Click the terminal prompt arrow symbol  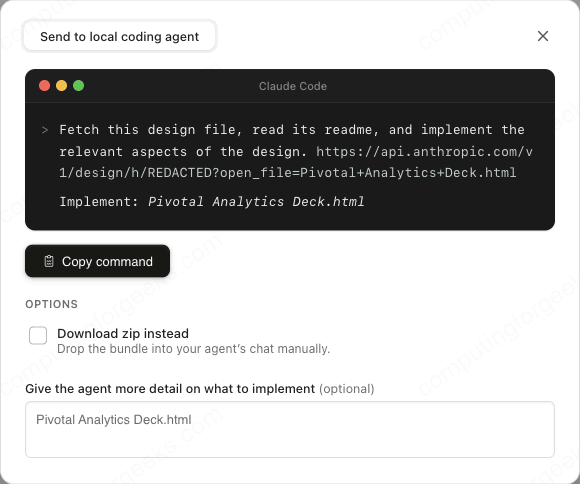pos(45,130)
